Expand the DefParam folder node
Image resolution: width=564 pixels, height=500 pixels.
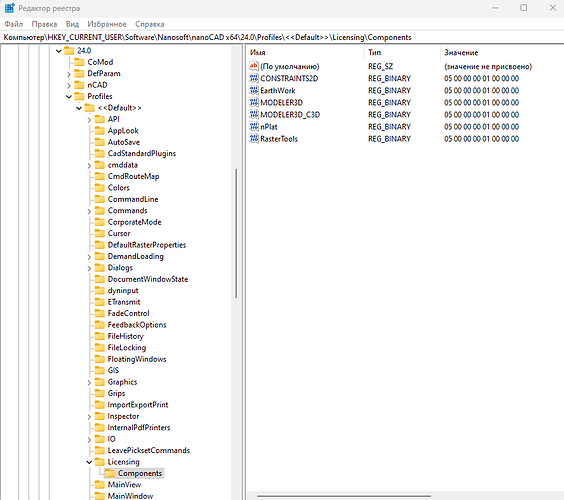point(69,74)
